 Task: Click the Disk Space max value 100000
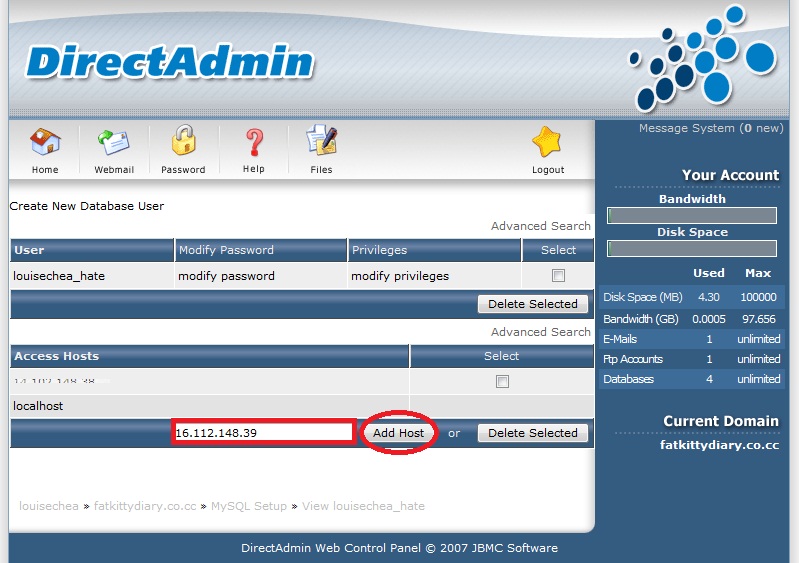click(758, 297)
